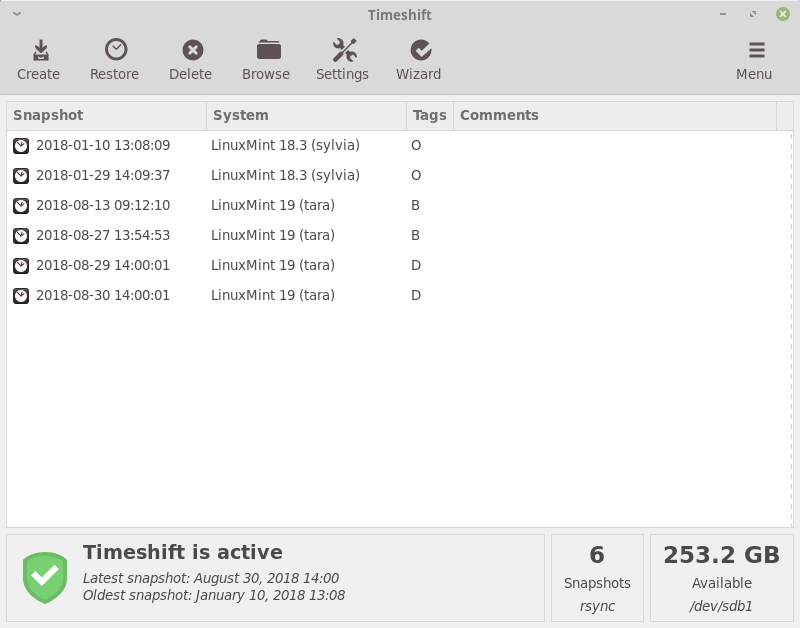
Task: Click the Comments column header
Action: [615, 115]
